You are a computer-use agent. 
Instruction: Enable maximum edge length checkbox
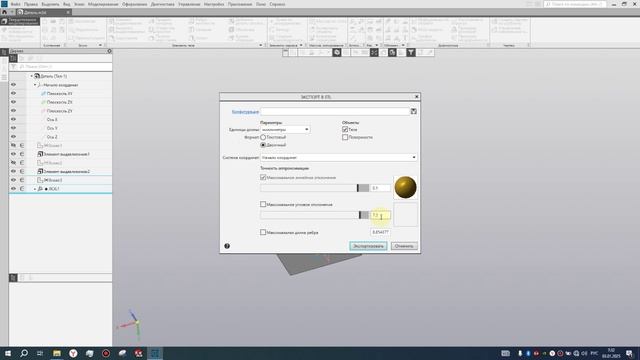click(x=263, y=232)
